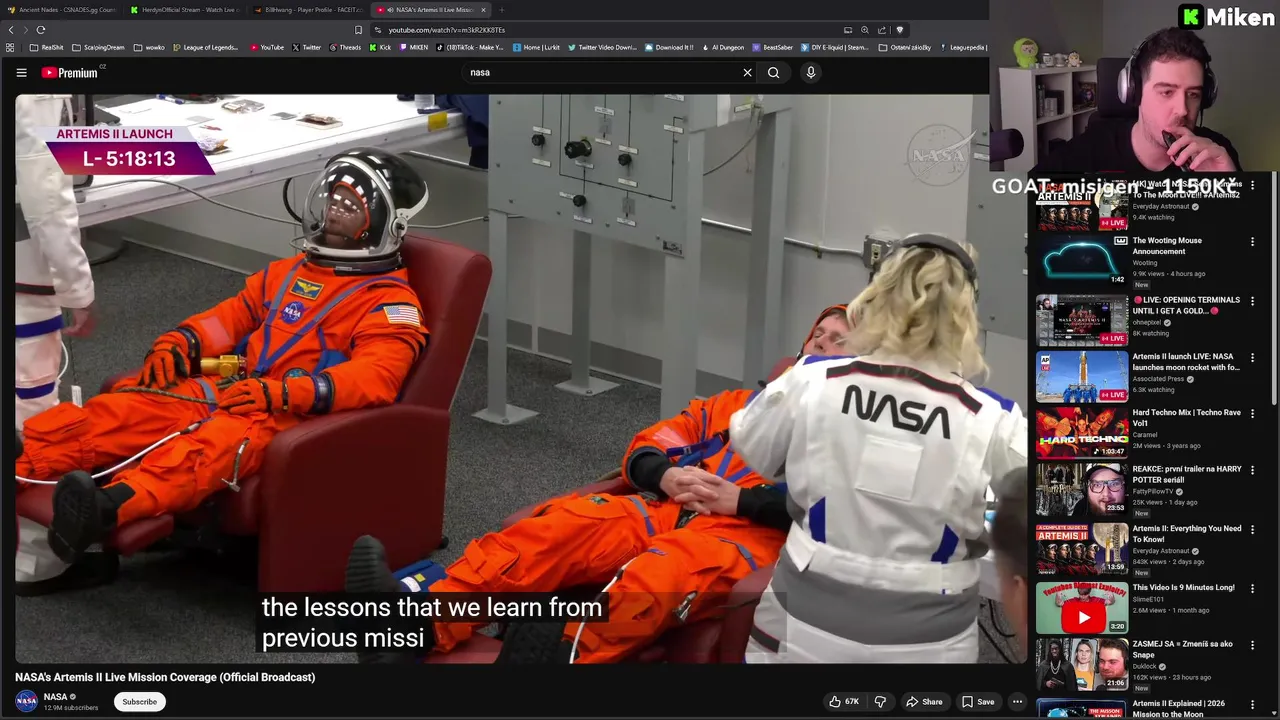Viewport: 1280px width, 720px height.
Task: Open the ZASMEJ SA Snape video thumbnail
Action: [x=1082, y=665]
